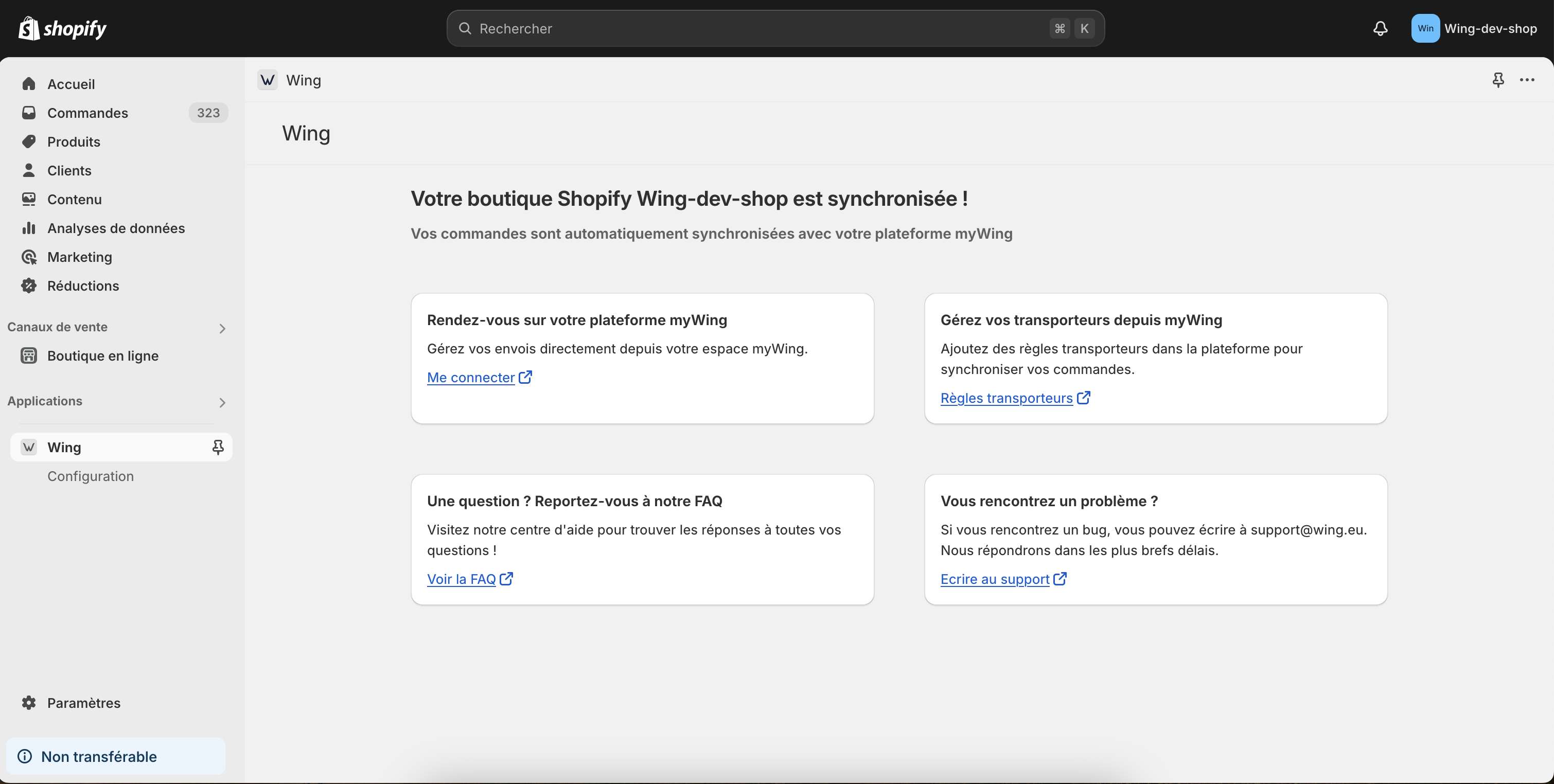Click the Accueil home icon
Image resolution: width=1554 pixels, height=784 pixels.
tap(28, 84)
